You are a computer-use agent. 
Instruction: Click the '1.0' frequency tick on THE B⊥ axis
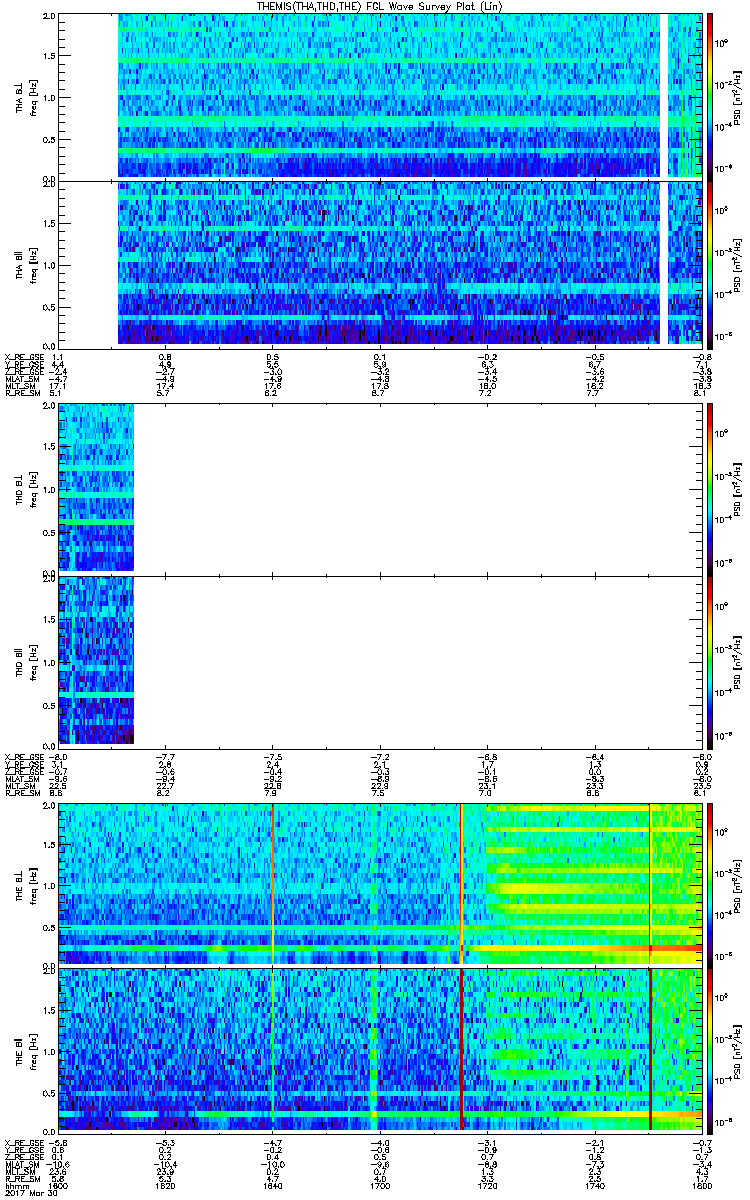[49, 884]
